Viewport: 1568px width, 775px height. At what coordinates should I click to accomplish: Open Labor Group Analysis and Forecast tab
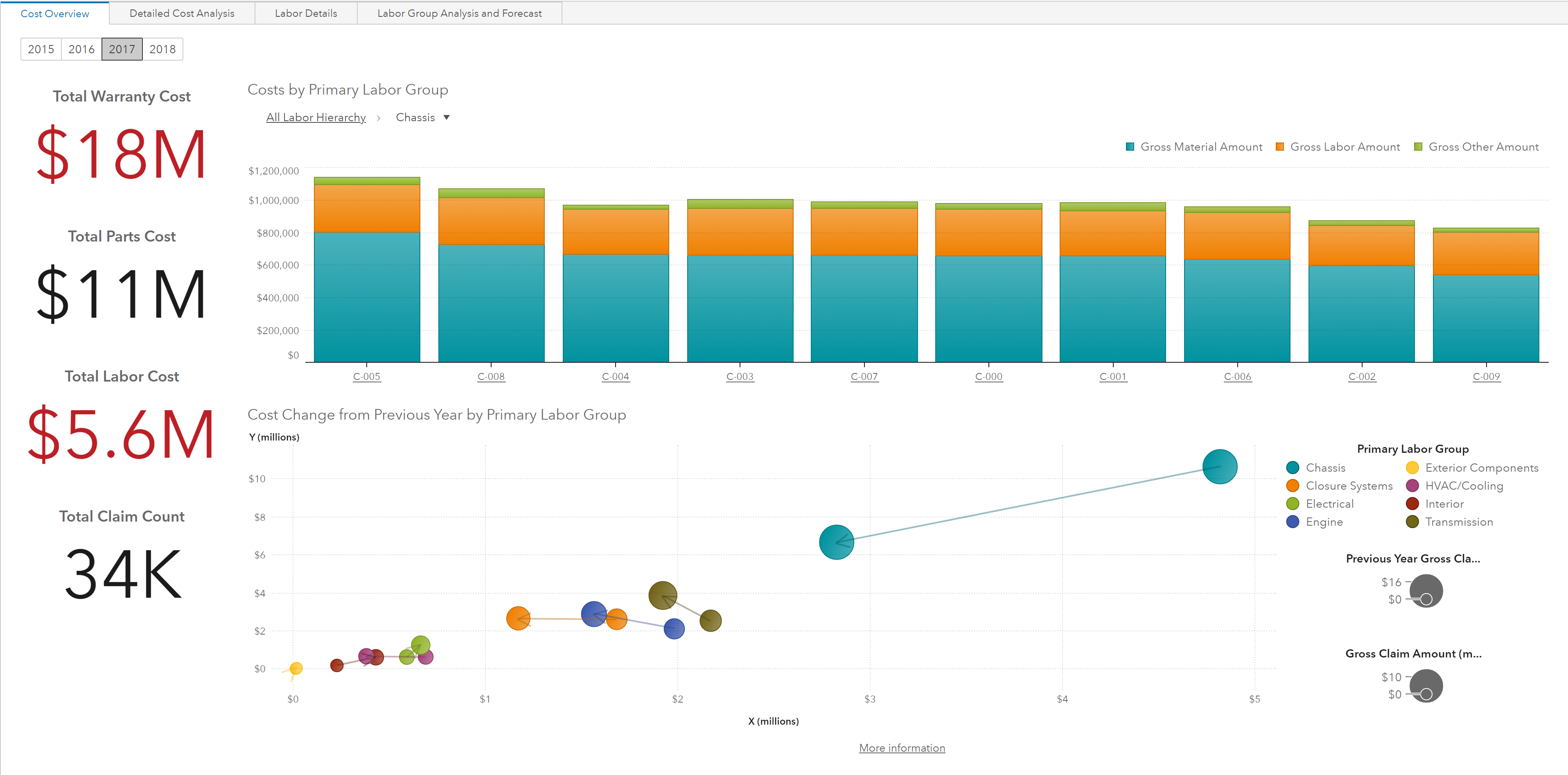pyautogui.click(x=459, y=14)
